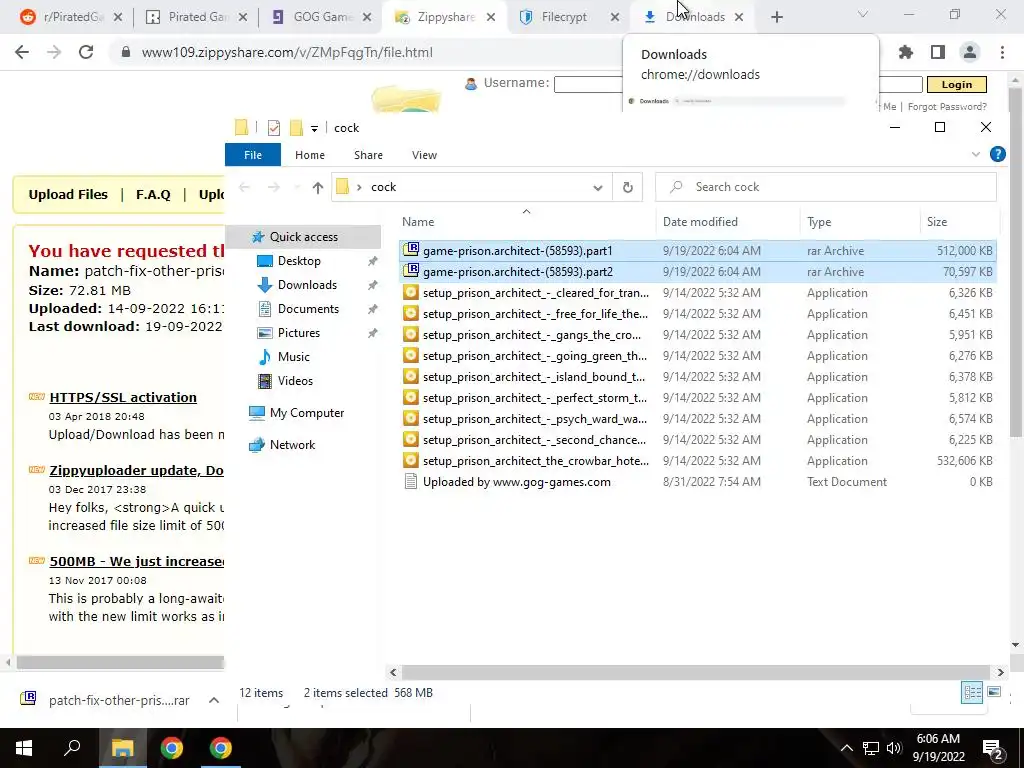Select setup_prison_architect psych_ward file
The width and height of the screenshot is (1024, 768).
[x=697, y=419]
